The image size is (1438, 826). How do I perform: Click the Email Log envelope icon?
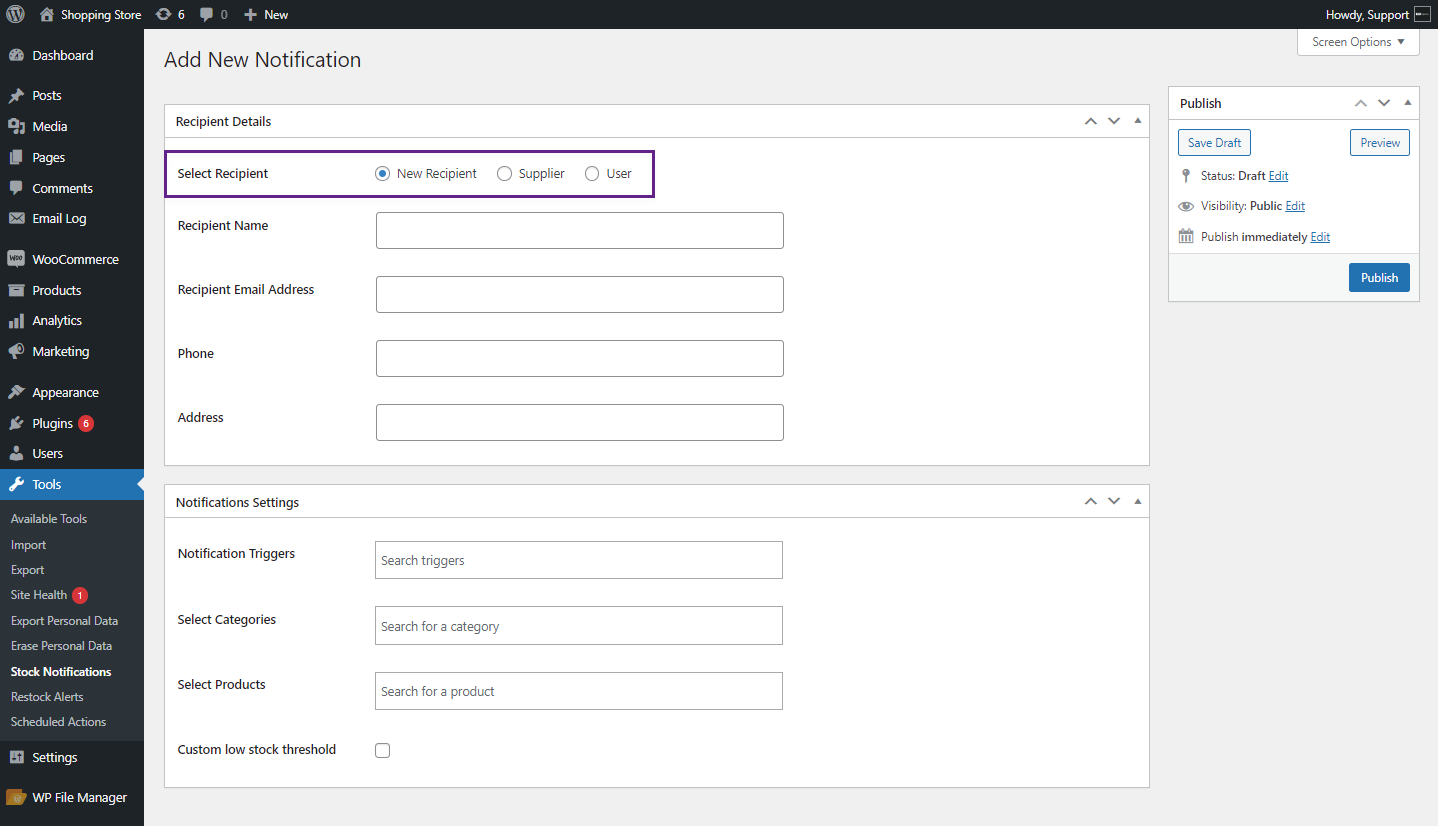click(16, 219)
